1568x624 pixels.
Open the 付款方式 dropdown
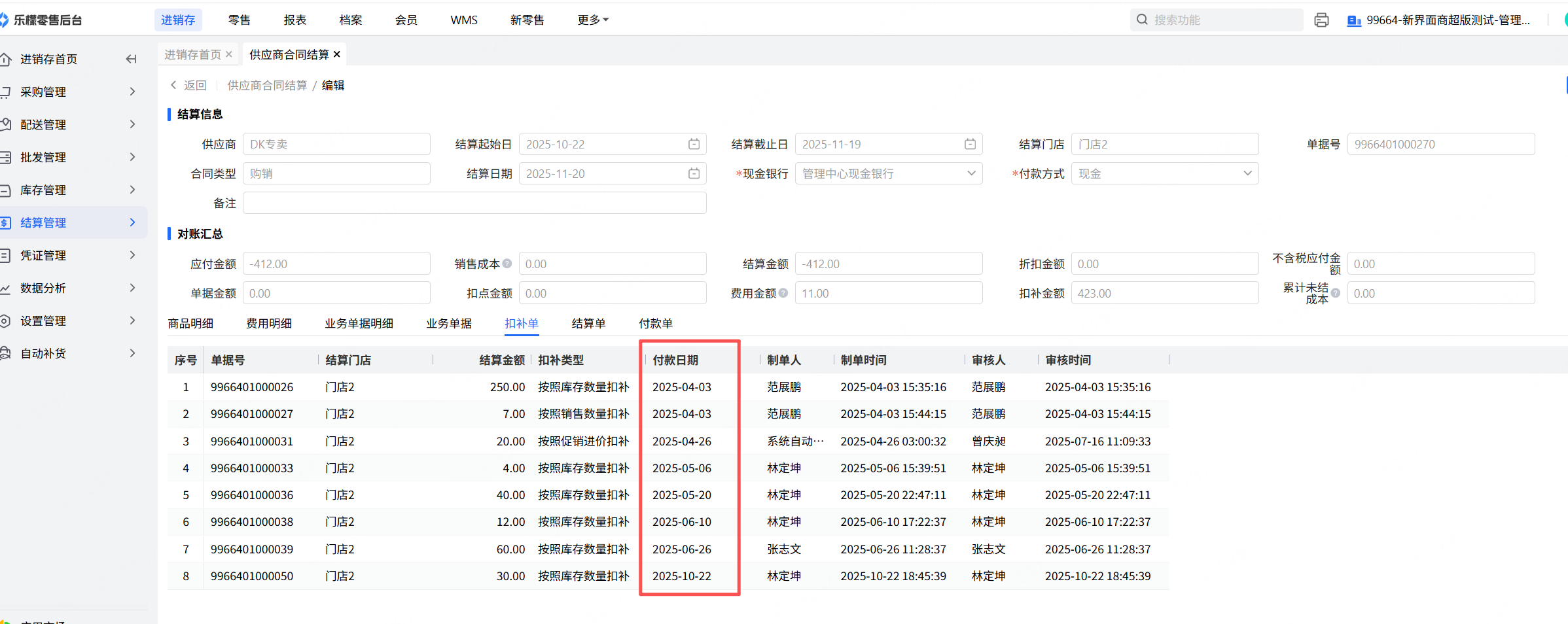click(1164, 174)
